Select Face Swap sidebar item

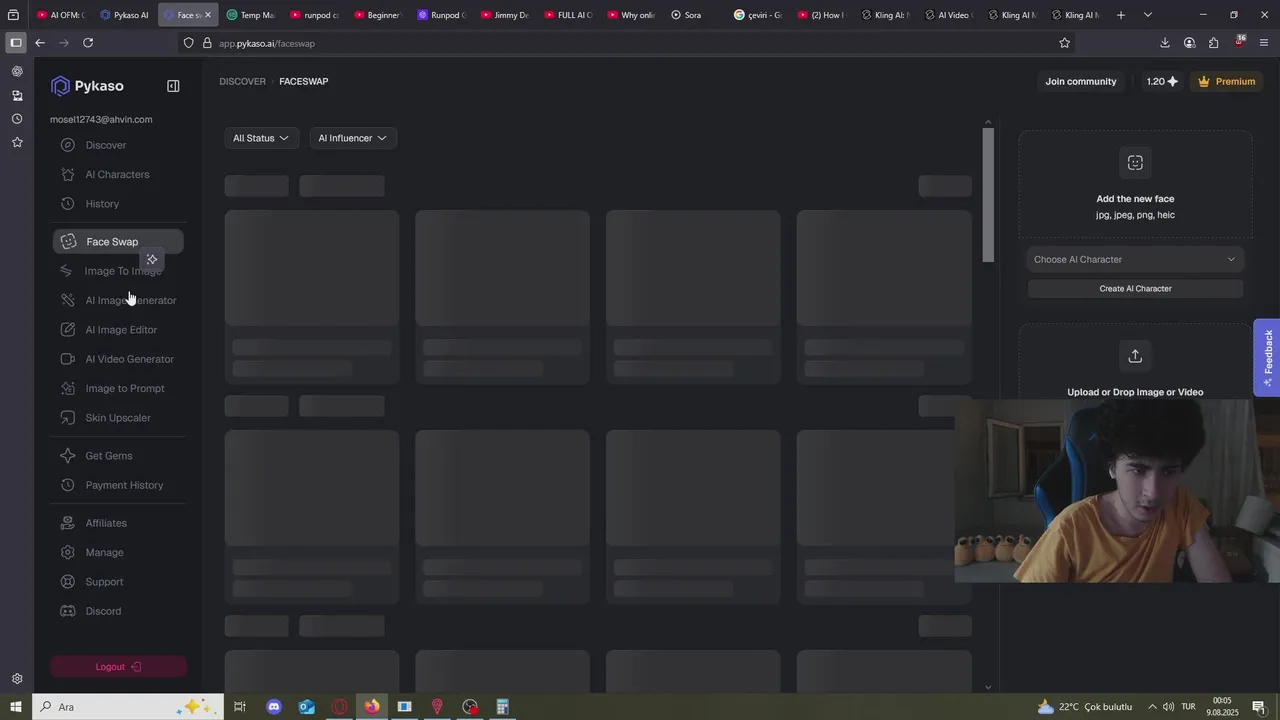click(x=118, y=242)
